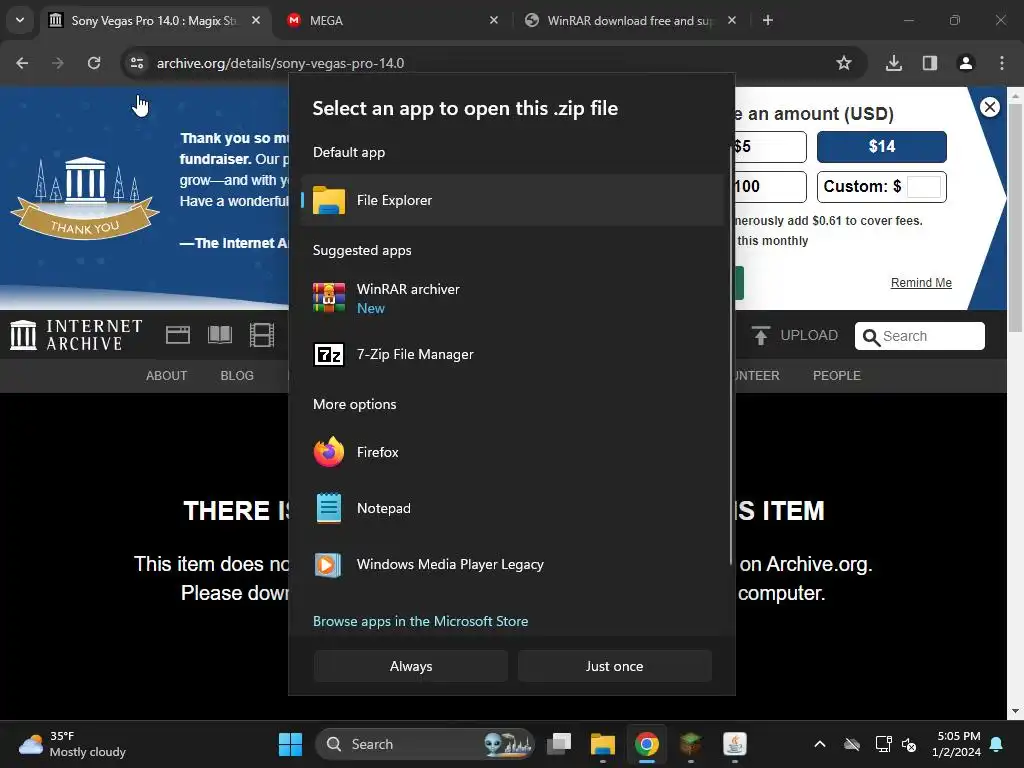The height and width of the screenshot is (768, 1024).
Task: Click the Custom amount input field
Action: (924, 187)
